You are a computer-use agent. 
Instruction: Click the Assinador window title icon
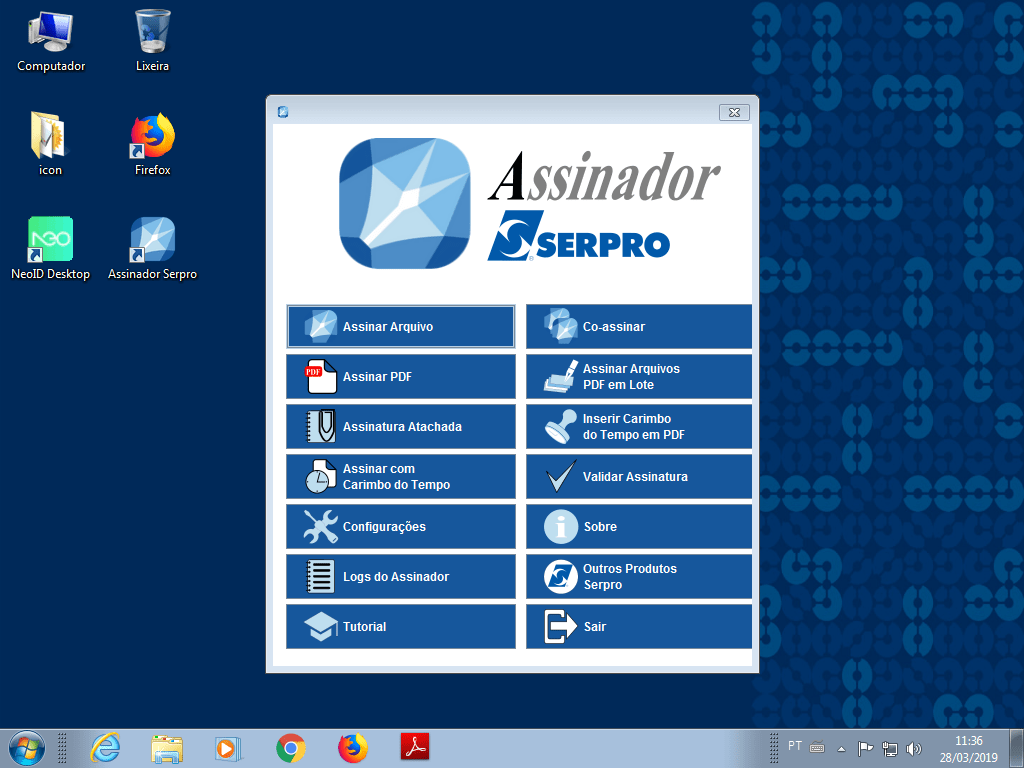click(283, 112)
